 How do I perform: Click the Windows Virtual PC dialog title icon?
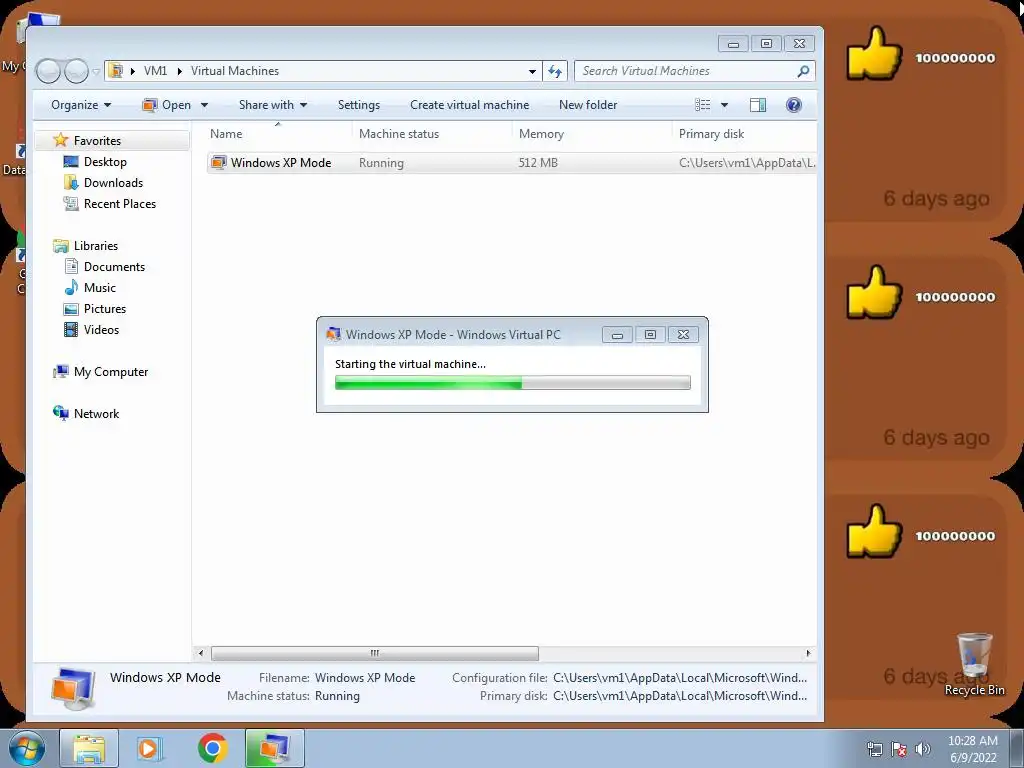334,334
